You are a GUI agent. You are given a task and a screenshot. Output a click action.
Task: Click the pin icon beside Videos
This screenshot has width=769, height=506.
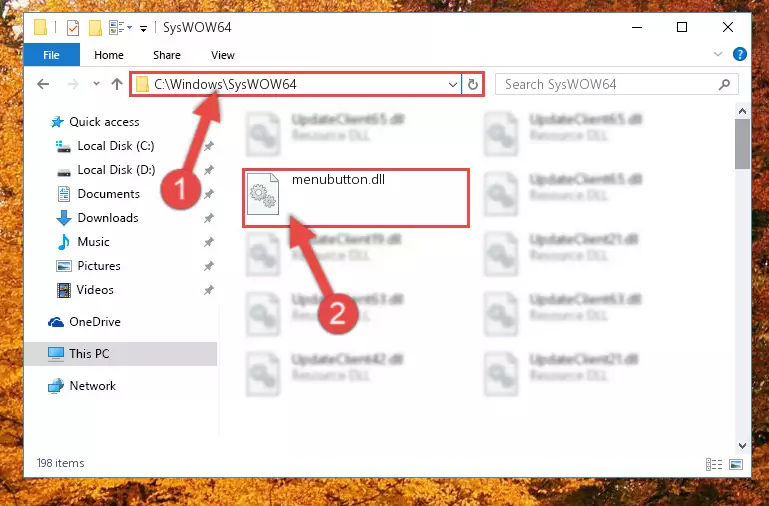(x=209, y=290)
